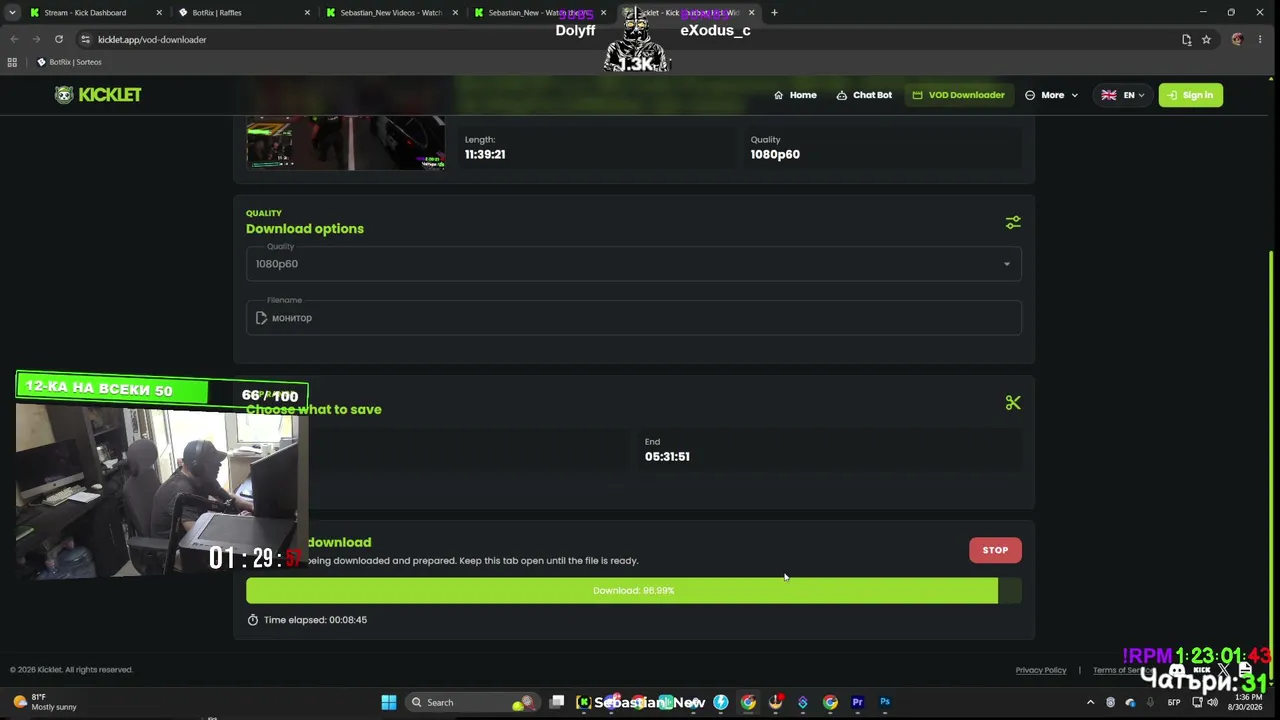The width and height of the screenshot is (1280, 720).
Task: Open volume control in system tray
Action: [1212, 702]
